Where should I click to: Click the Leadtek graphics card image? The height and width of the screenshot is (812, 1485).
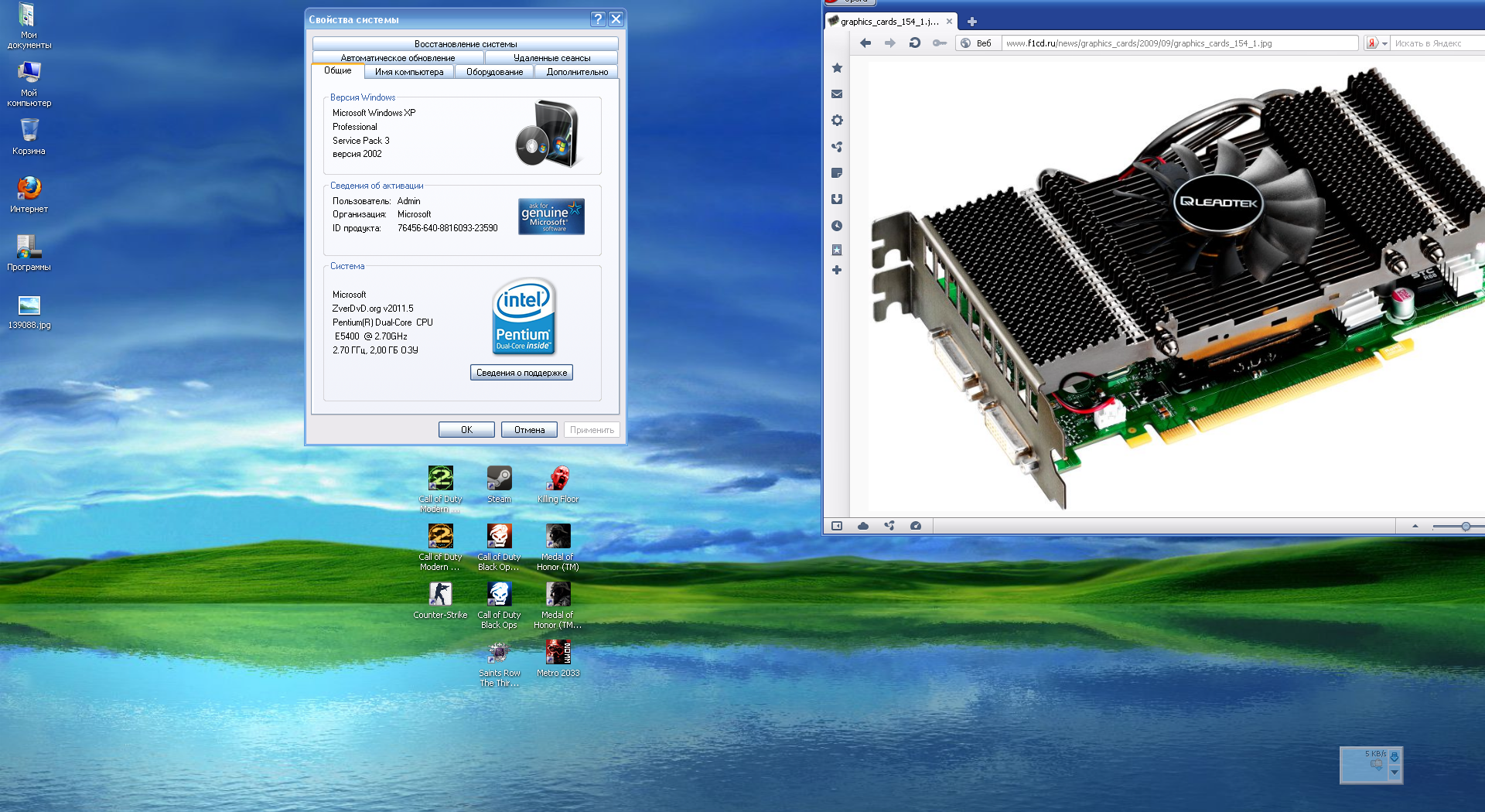click(1178, 287)
